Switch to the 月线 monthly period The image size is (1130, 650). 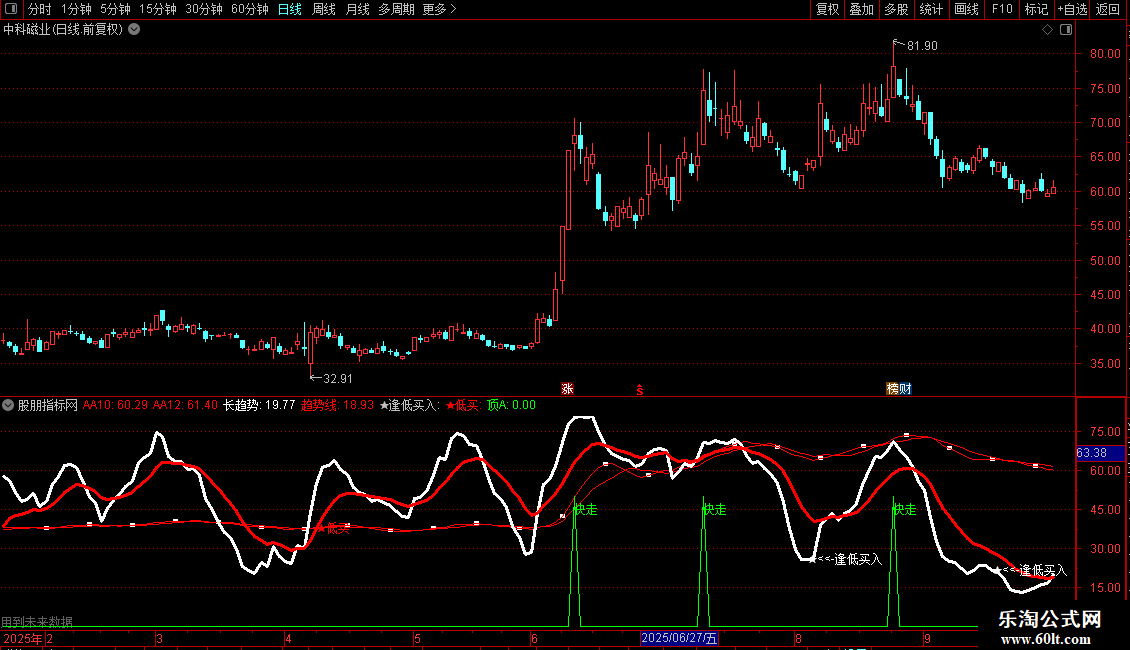357,9
